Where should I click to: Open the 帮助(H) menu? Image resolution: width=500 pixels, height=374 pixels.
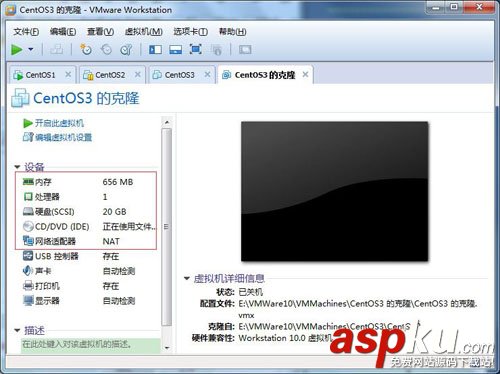point(233,32)
